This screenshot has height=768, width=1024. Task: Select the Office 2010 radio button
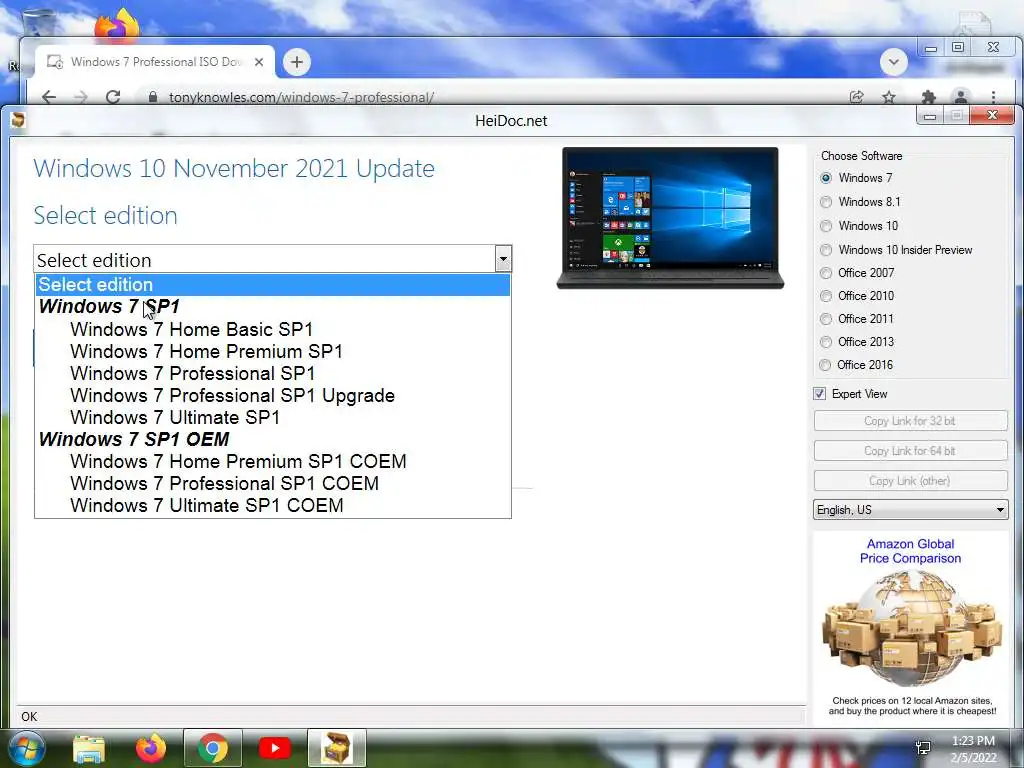coord(826,296)
